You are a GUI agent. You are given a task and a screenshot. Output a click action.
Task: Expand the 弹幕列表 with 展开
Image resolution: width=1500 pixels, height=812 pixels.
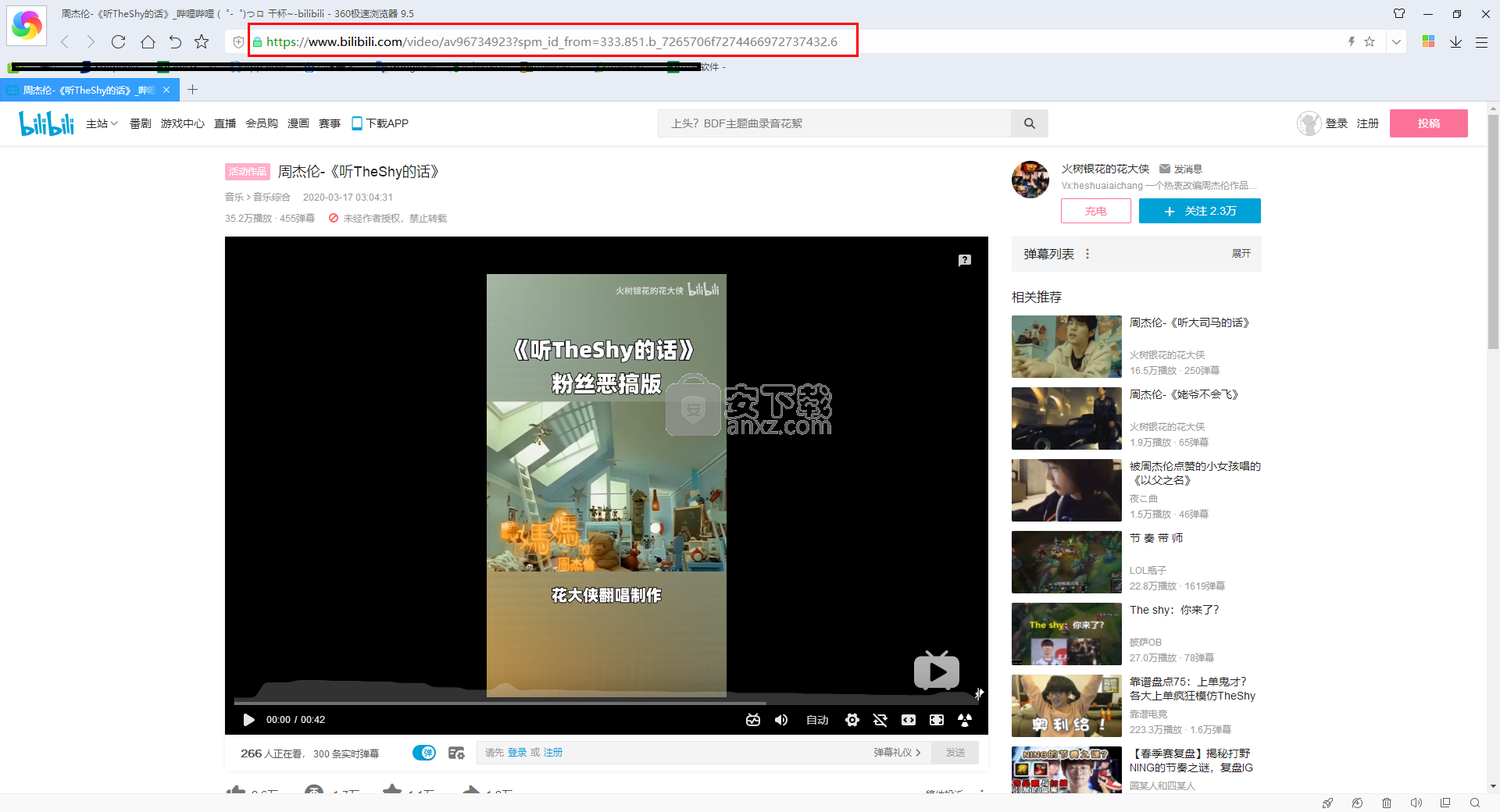[1241, 254]
